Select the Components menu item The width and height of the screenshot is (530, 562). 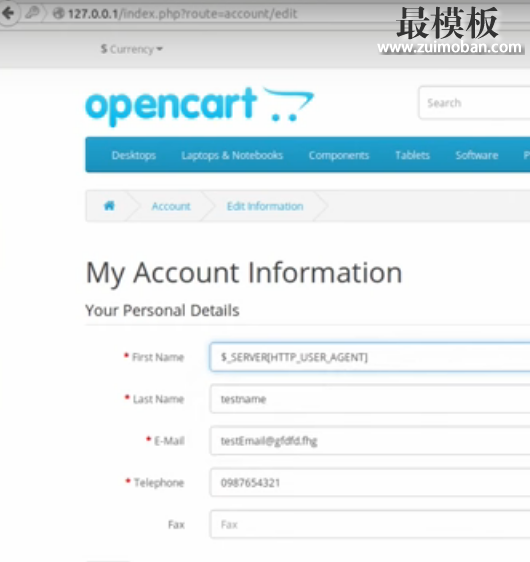click(339, 155)
